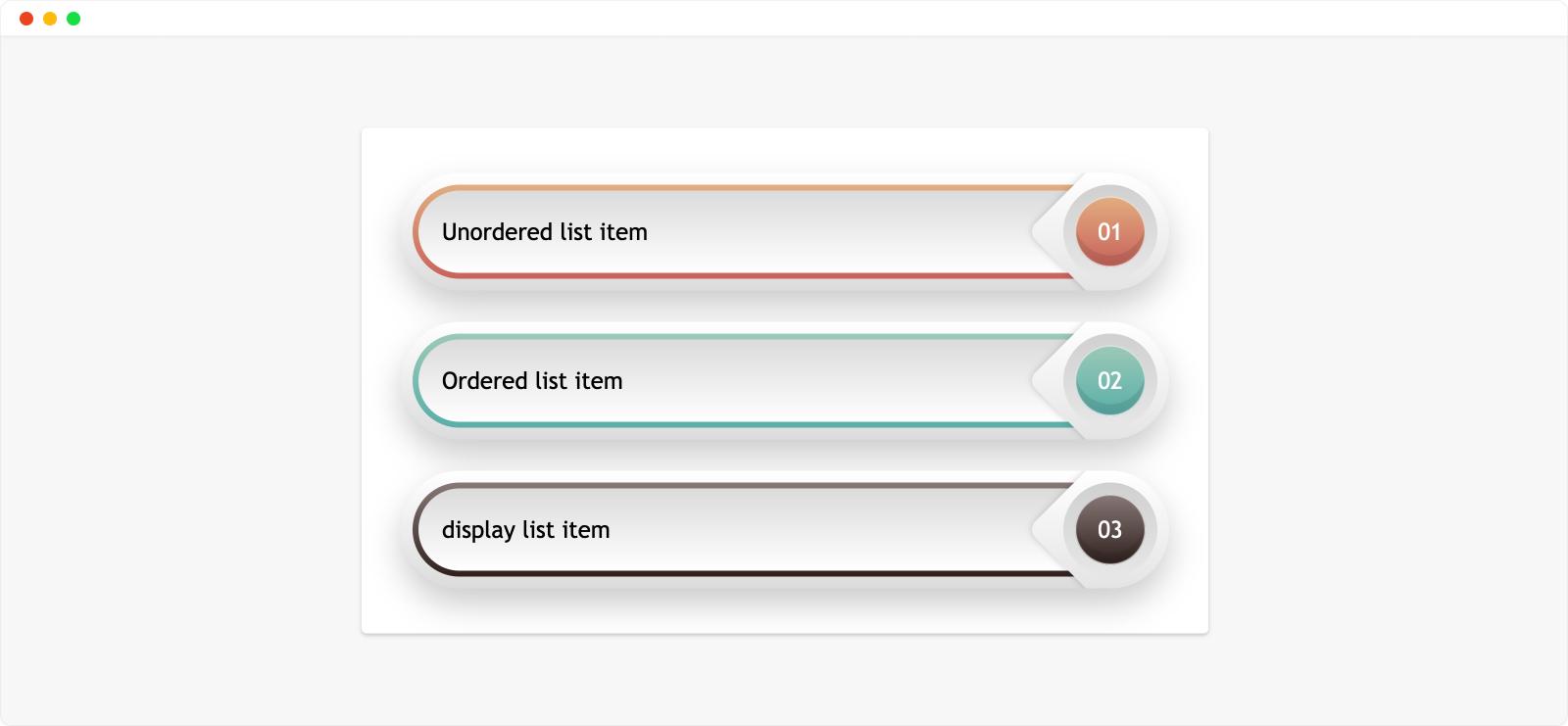Click the arrow pointer beside badge 01
This screenshot has height=726, width=1568.
1047,232
